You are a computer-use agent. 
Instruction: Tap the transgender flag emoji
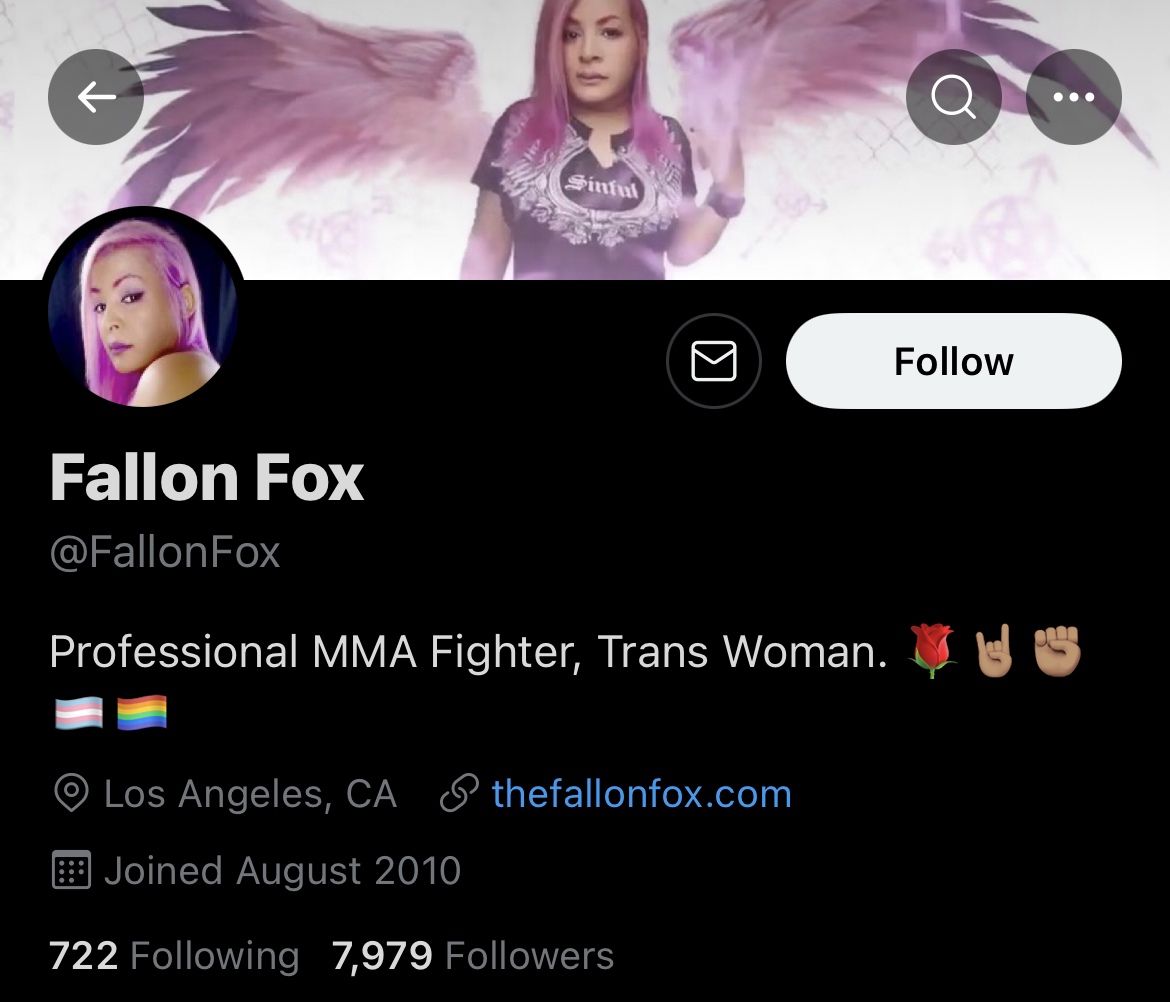(x=79, y=713)
